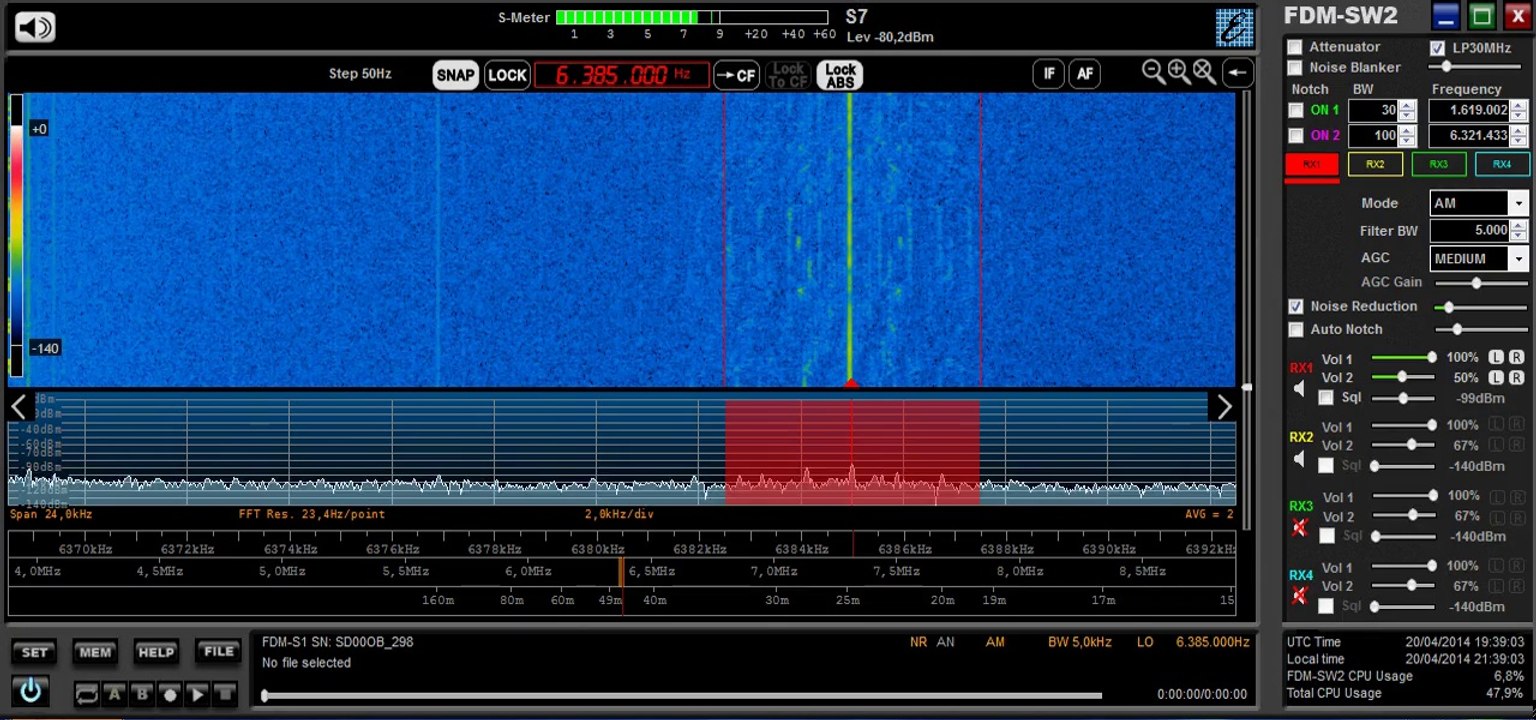Switch spectrum to AF view

[x=1084, y=73]
